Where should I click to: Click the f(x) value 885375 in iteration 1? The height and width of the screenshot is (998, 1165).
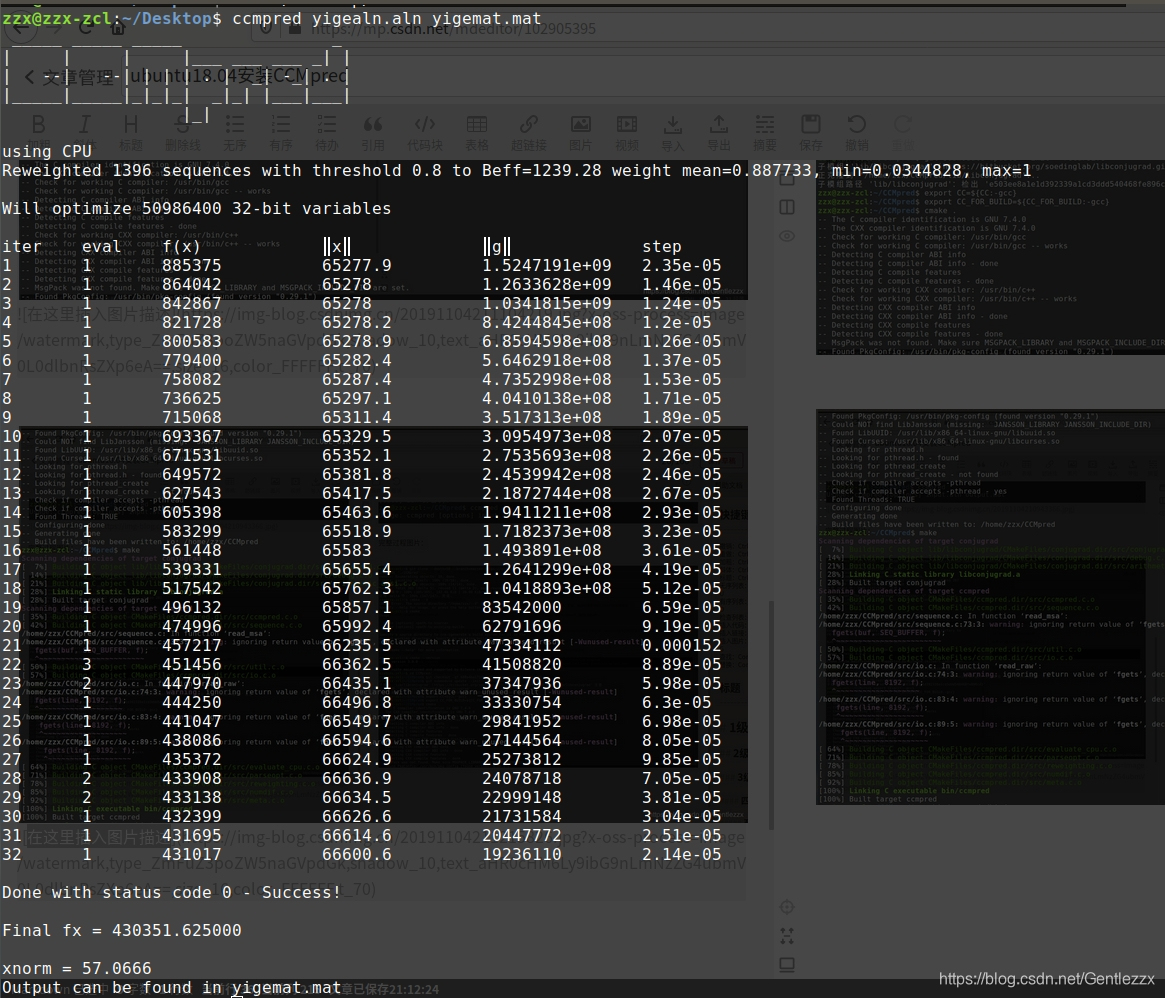(192, 265)
